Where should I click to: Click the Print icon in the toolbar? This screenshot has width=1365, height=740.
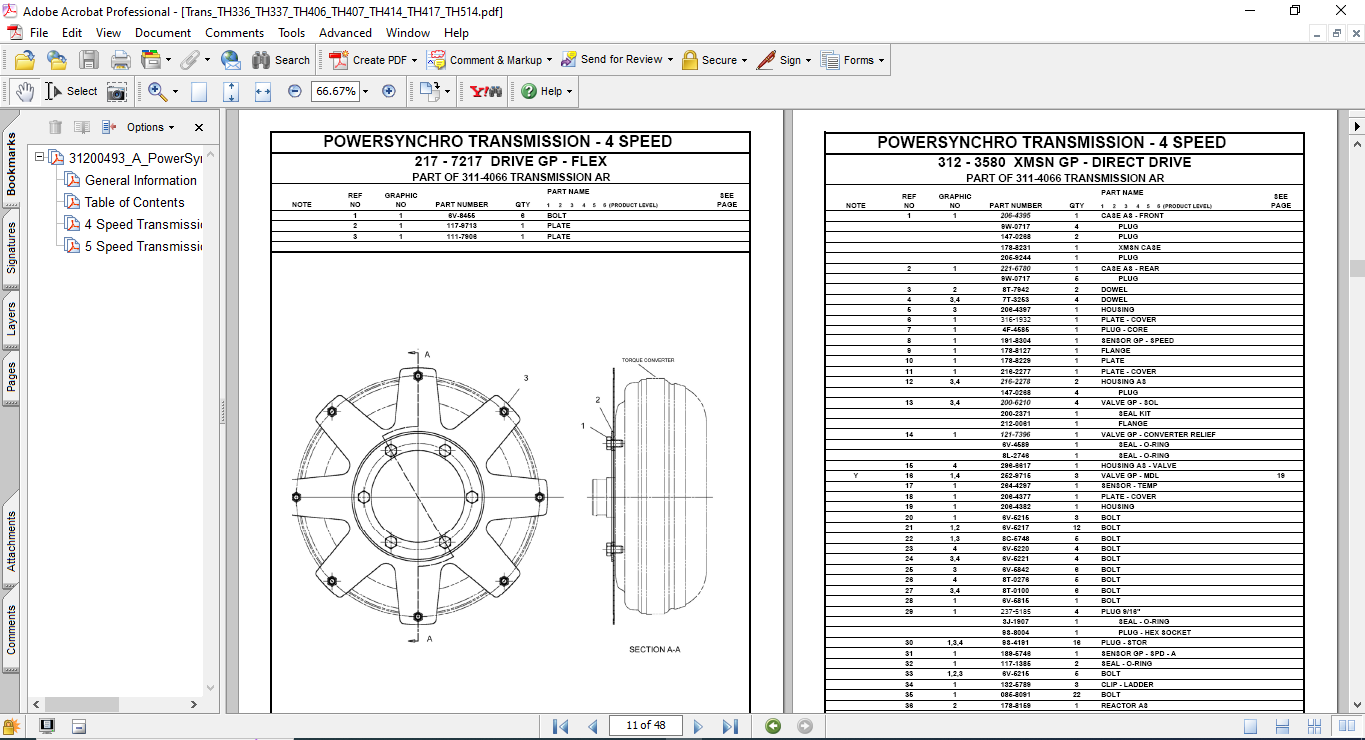(120, 60)
